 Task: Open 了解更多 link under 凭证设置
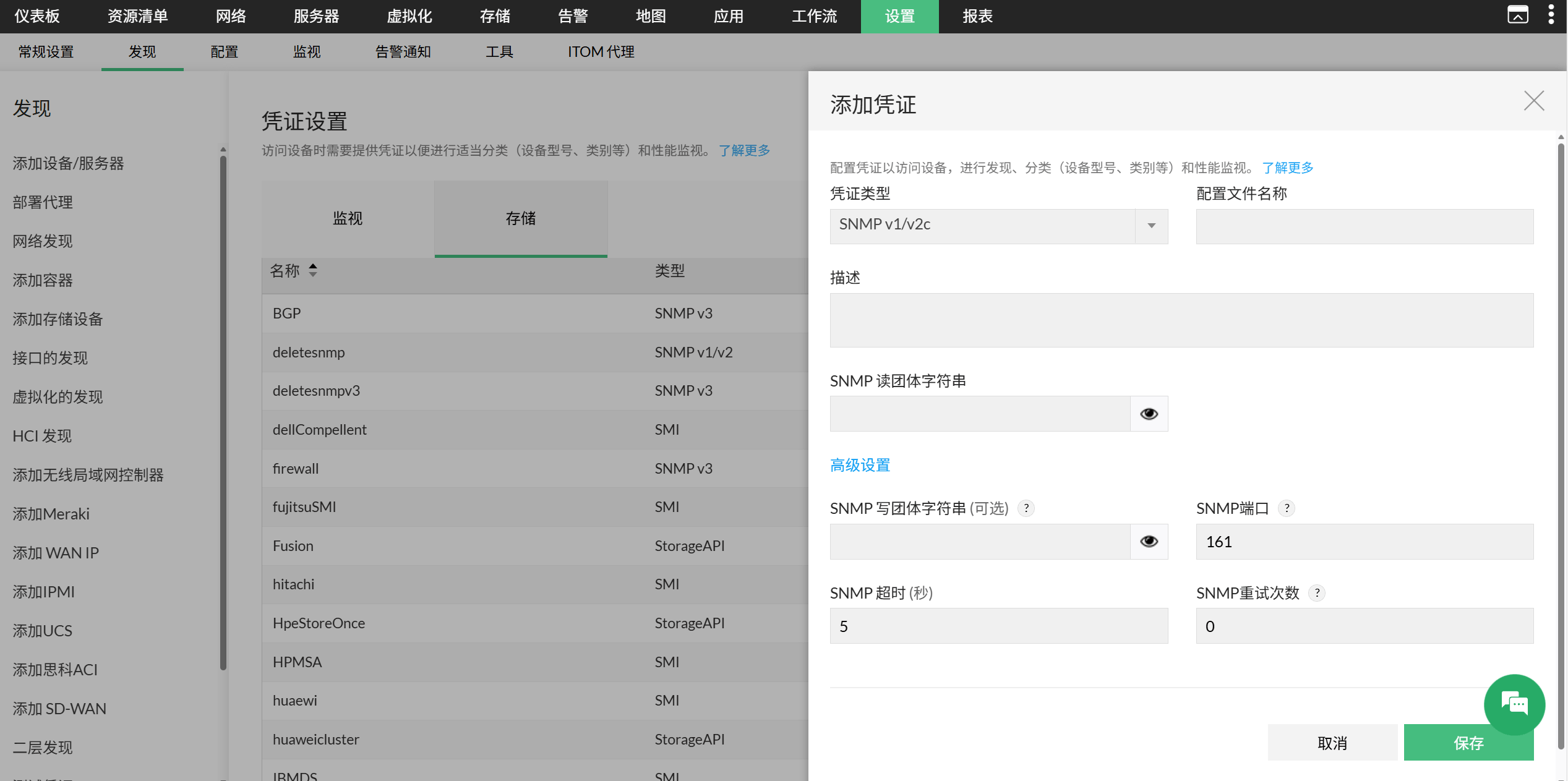[744, 150]
